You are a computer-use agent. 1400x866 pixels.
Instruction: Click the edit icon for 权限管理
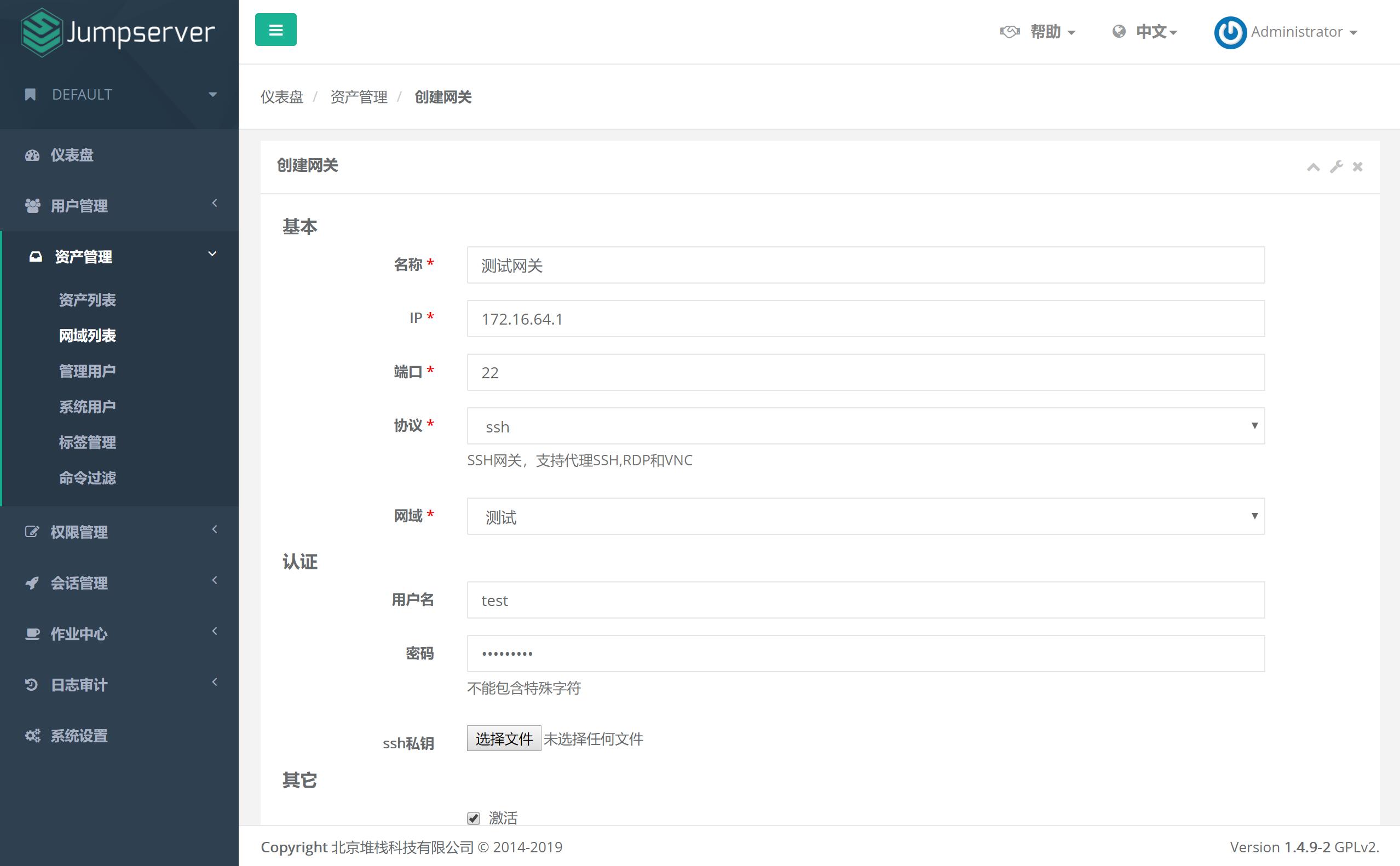(32, 532)
